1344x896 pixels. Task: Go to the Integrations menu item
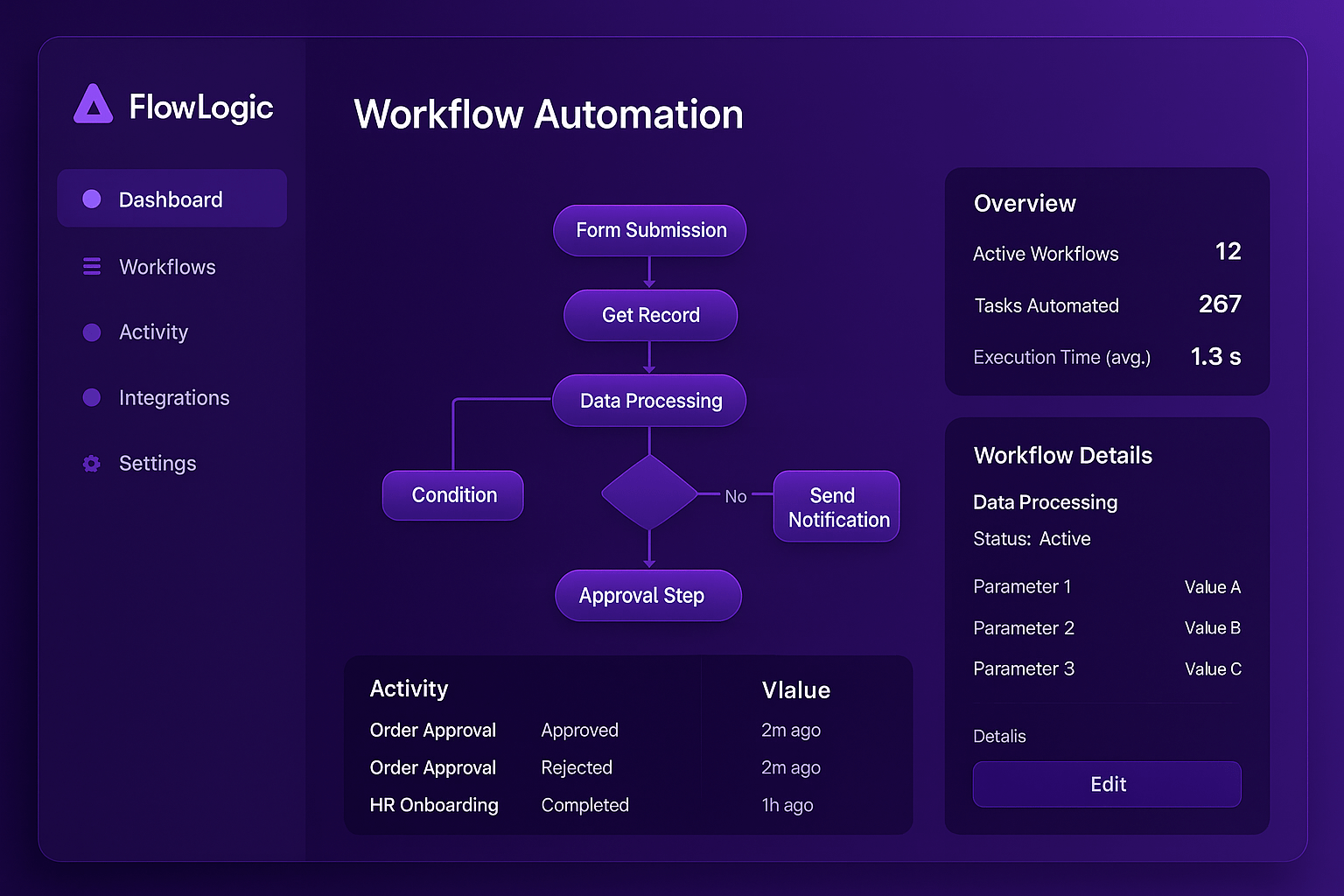(x=174, y=398)
